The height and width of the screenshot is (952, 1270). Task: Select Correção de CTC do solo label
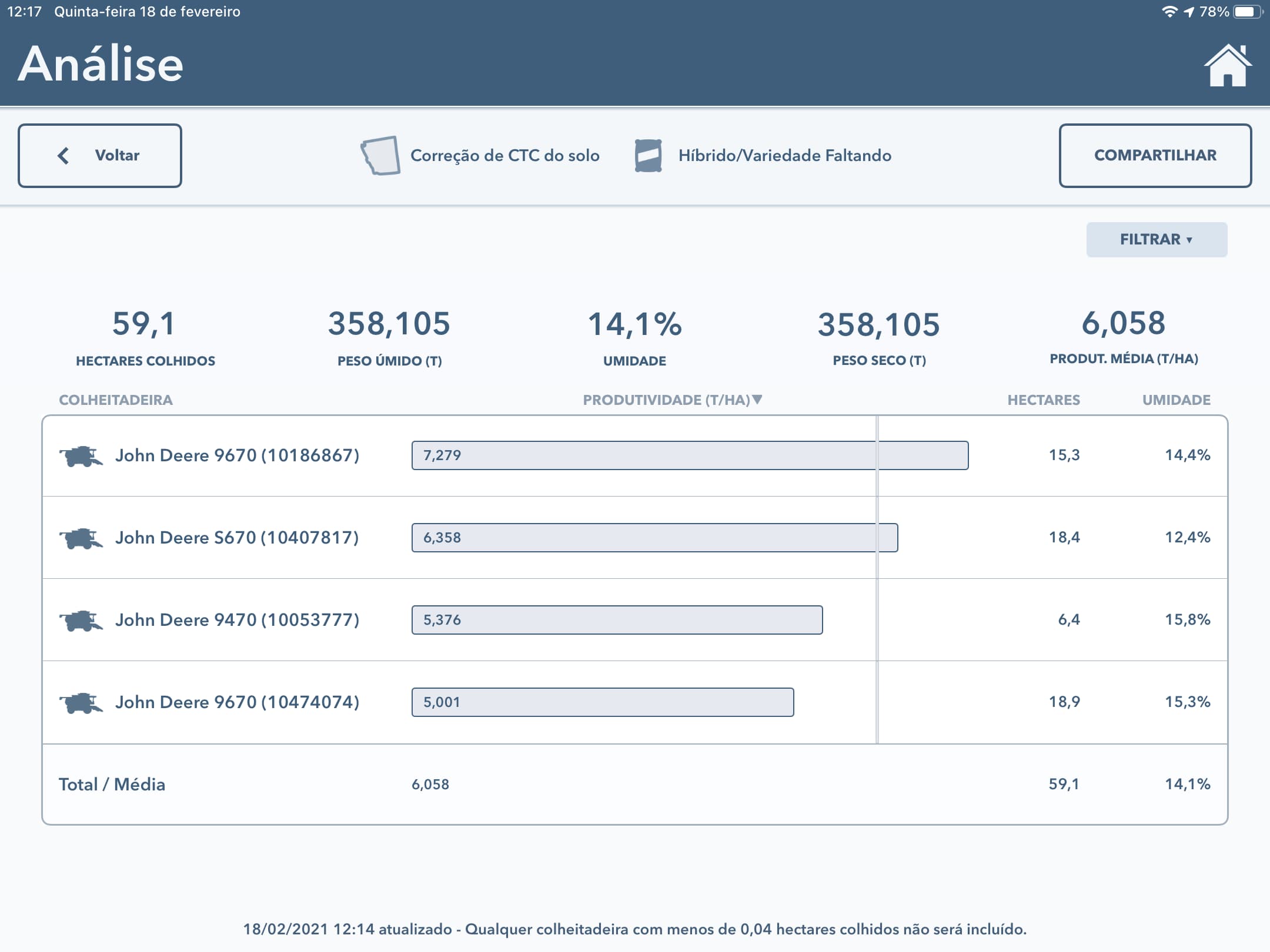(505, 156)
